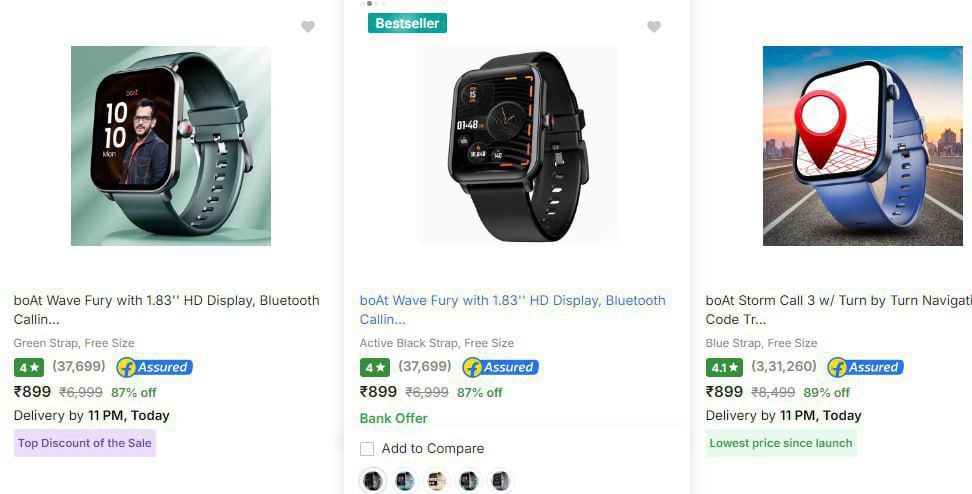
Task: Click the Bestseller badge
Action: pos(407,24)
